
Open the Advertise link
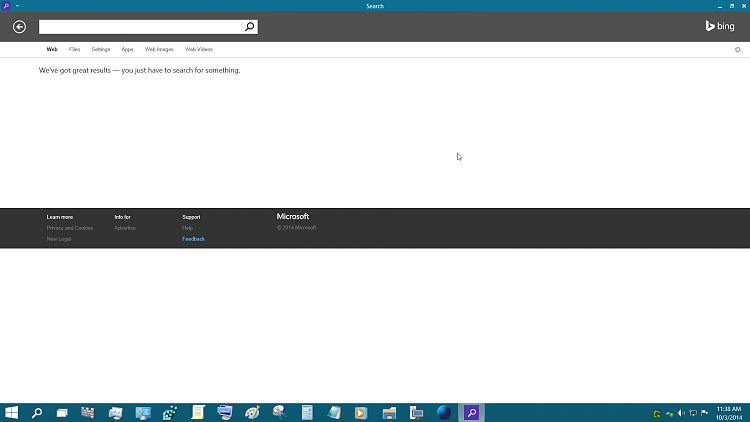(x=125, y=228)
